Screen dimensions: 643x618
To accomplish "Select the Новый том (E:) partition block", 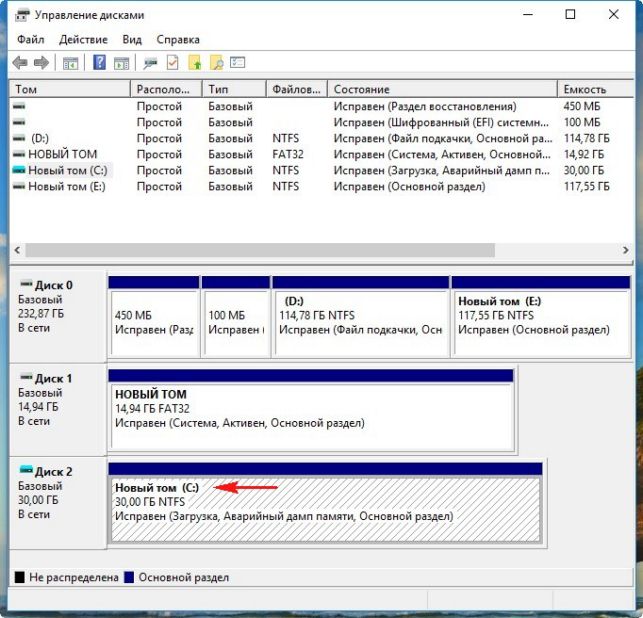I will coord(541,316).
